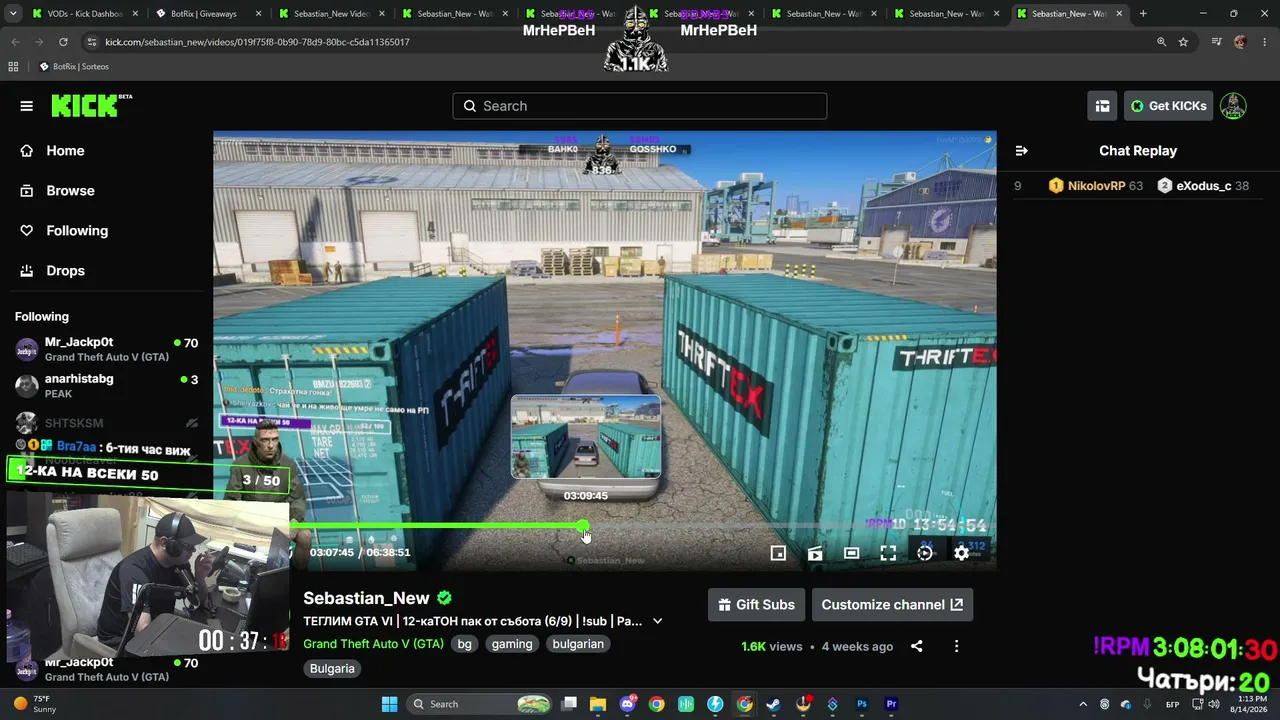1280x720 pixels.
Task: Collapse the Chat Replay panel
Action: pyautogui.click(x=1022, y=151)
